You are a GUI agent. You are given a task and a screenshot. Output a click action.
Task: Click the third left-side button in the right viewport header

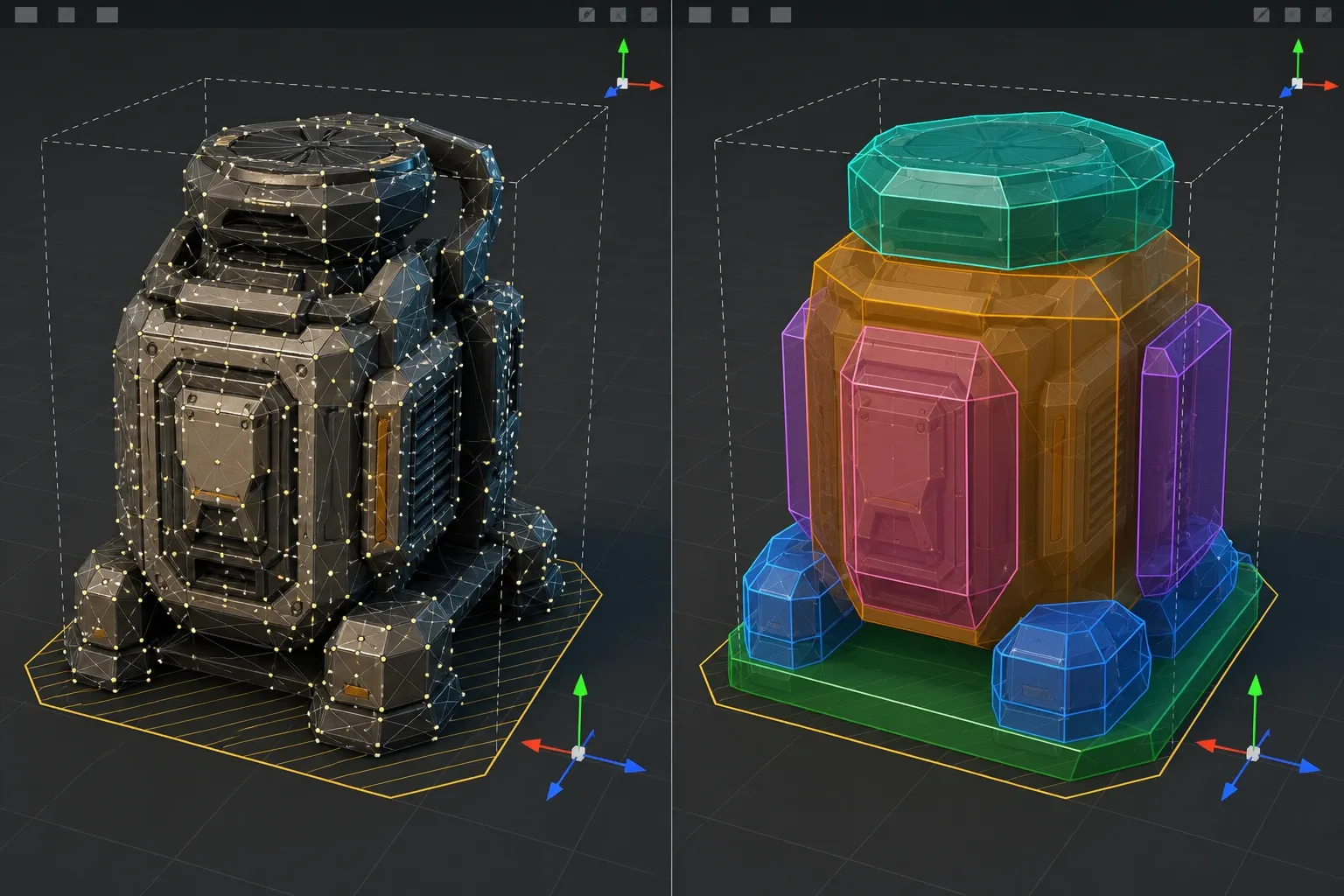pos(780,15)
